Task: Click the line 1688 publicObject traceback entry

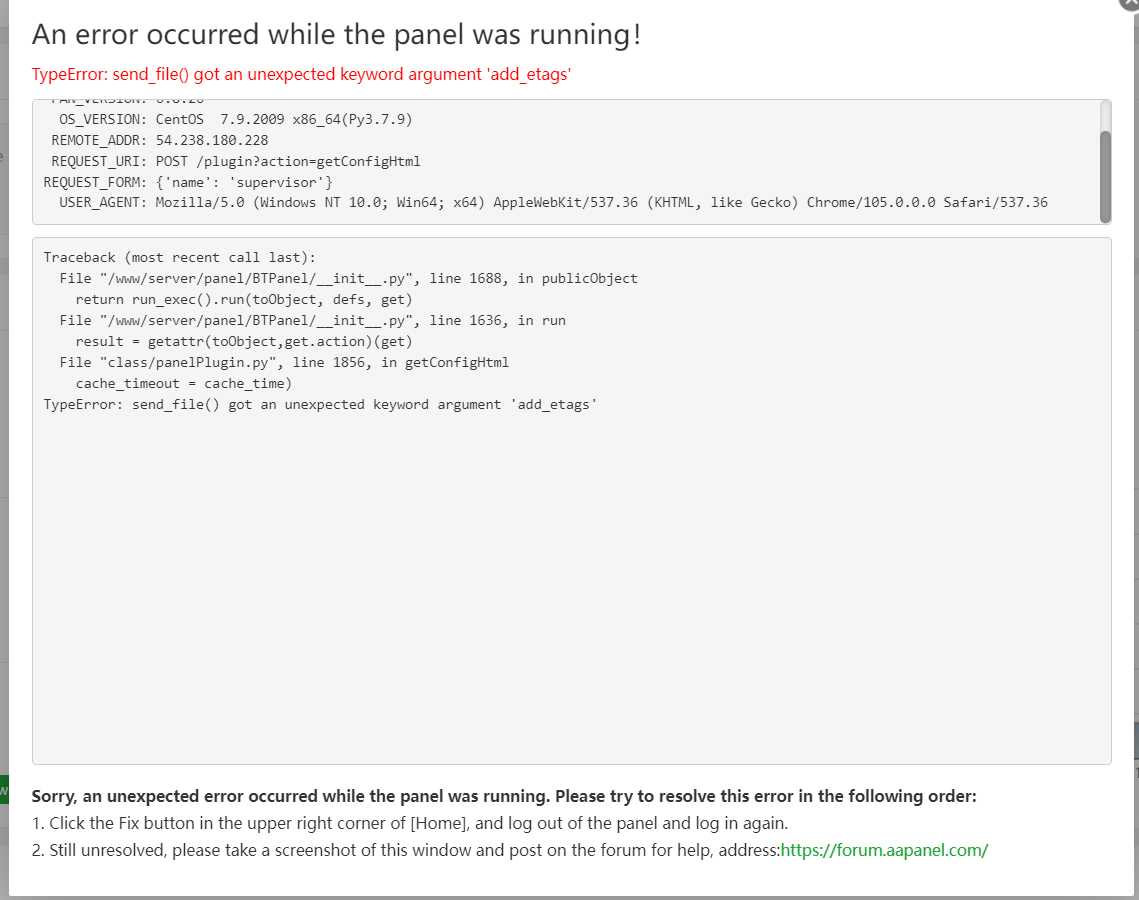Action: tap(348, 278)
